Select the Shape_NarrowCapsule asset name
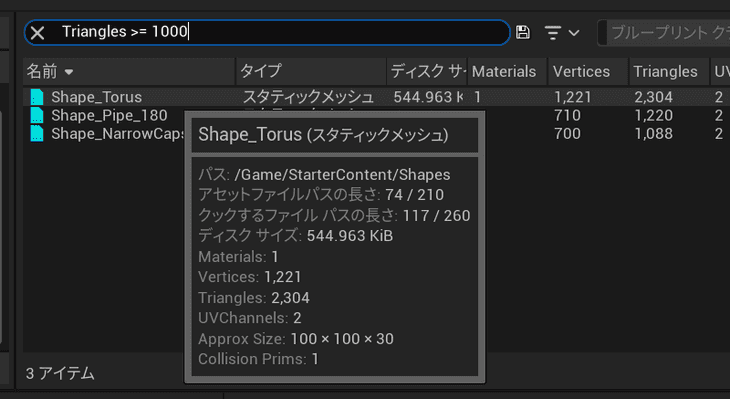730x399 pixels. point(118,134)
